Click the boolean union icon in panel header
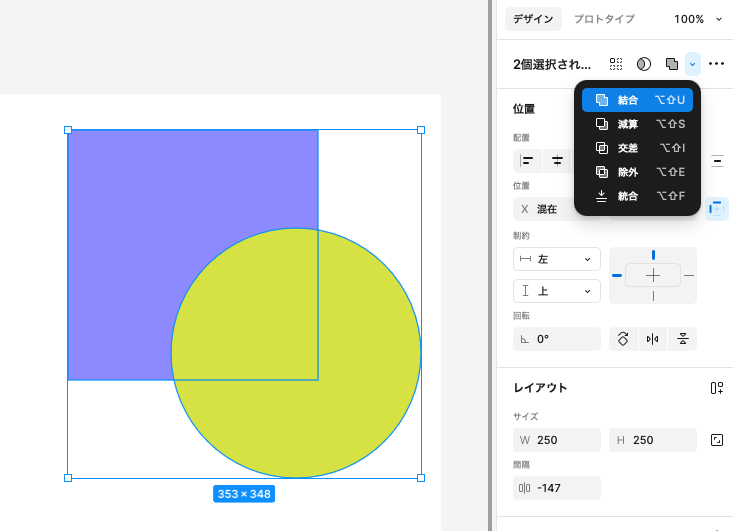 [672, 64]
